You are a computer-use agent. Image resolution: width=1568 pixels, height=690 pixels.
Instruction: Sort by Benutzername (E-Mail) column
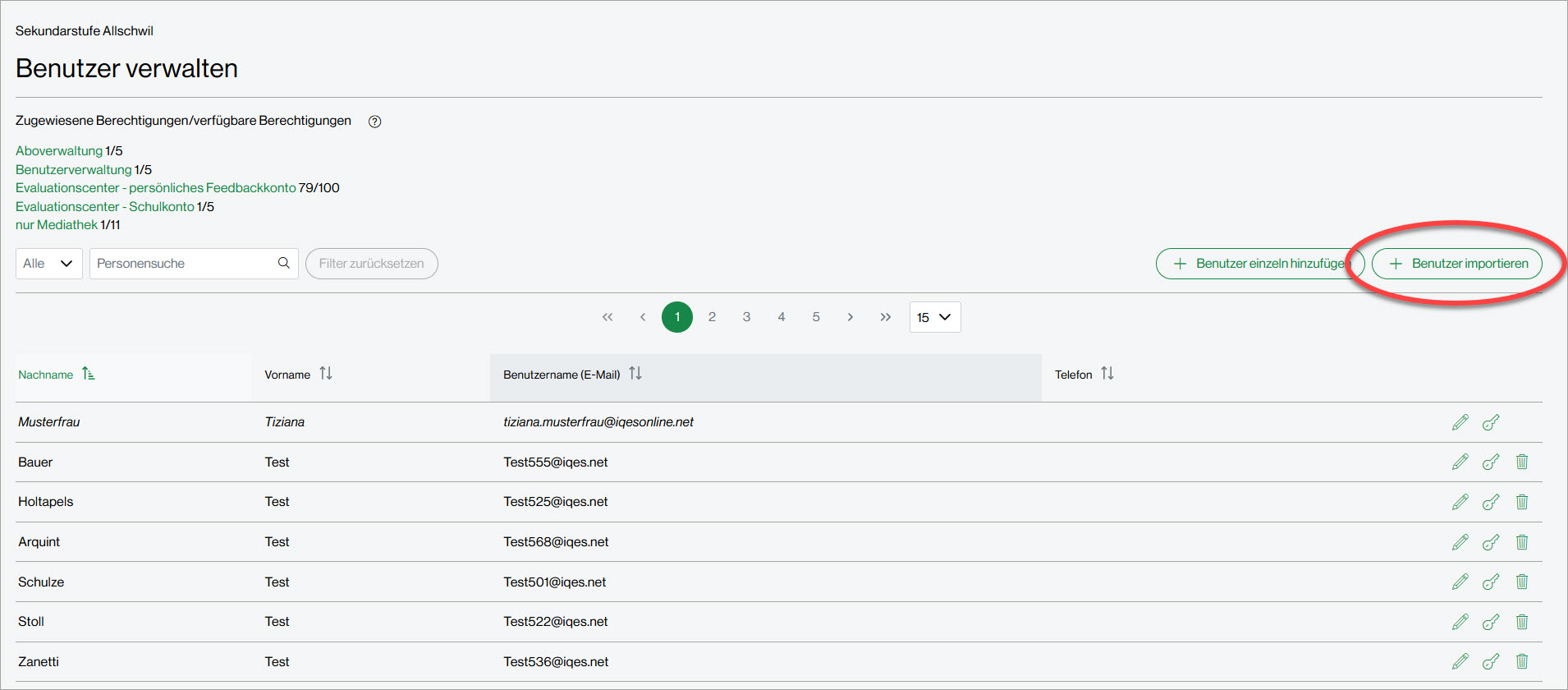[x=635, y=374]
